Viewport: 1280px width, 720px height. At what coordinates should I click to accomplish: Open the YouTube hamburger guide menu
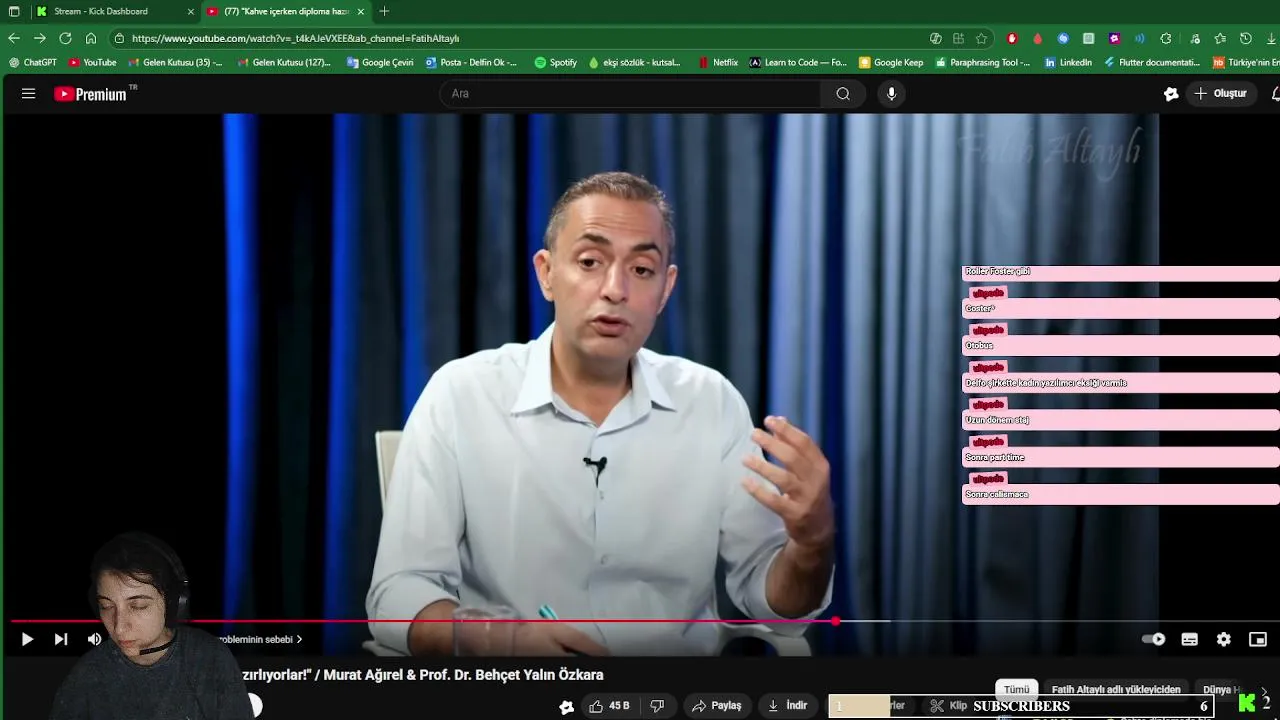click(28, 94)
